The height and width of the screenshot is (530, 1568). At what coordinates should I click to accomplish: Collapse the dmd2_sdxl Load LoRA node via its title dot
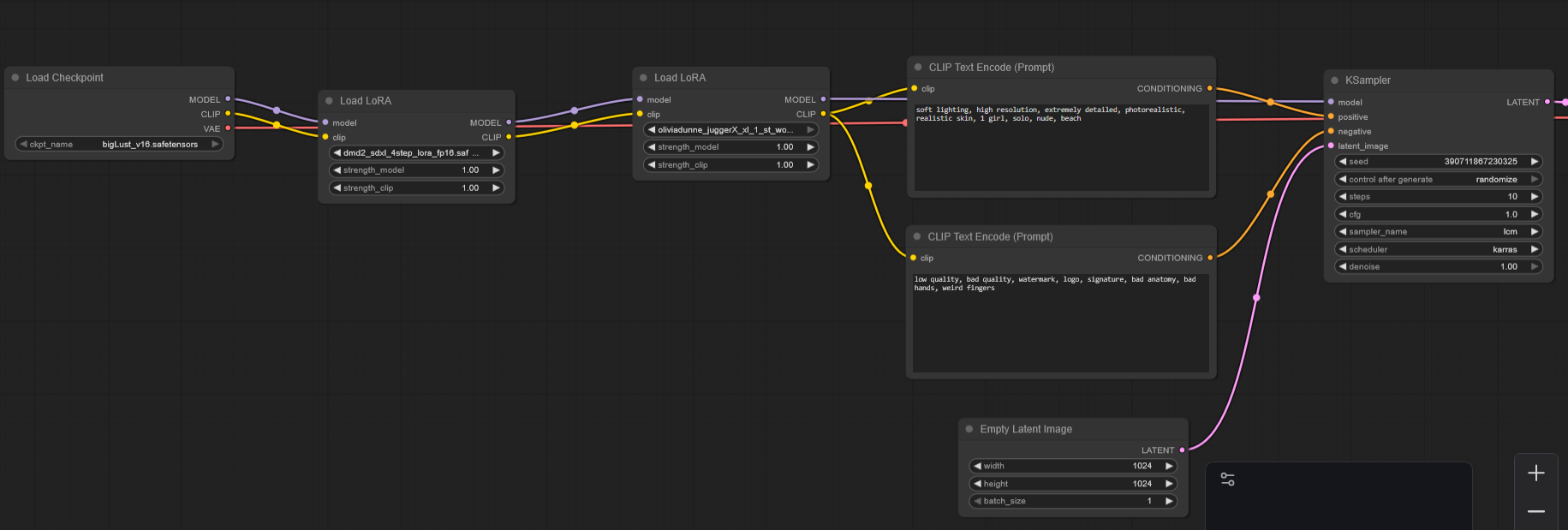[x=329, y=100]
